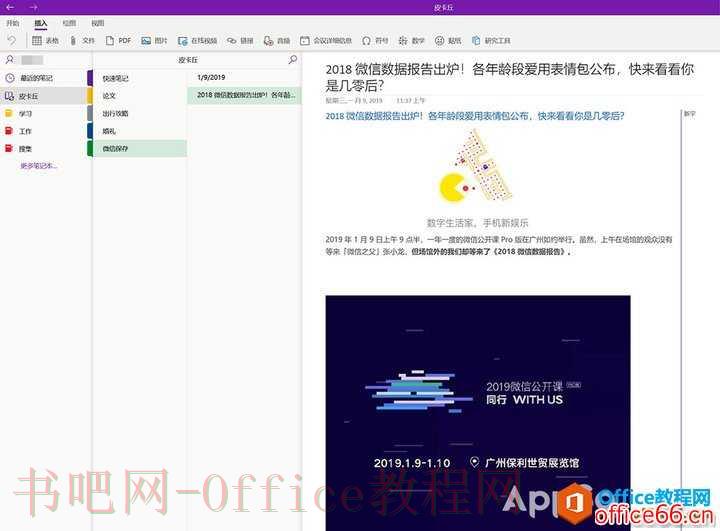The width and height of the screenshot is (720, 531).
Task: Click the Undo icon
Action: pos(11,40)
